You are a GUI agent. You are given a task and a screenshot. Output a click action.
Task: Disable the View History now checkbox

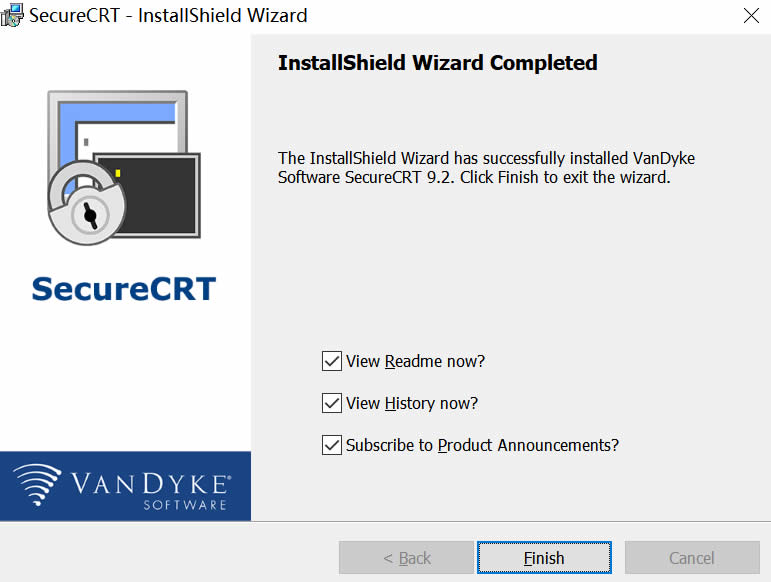point(332,403)
